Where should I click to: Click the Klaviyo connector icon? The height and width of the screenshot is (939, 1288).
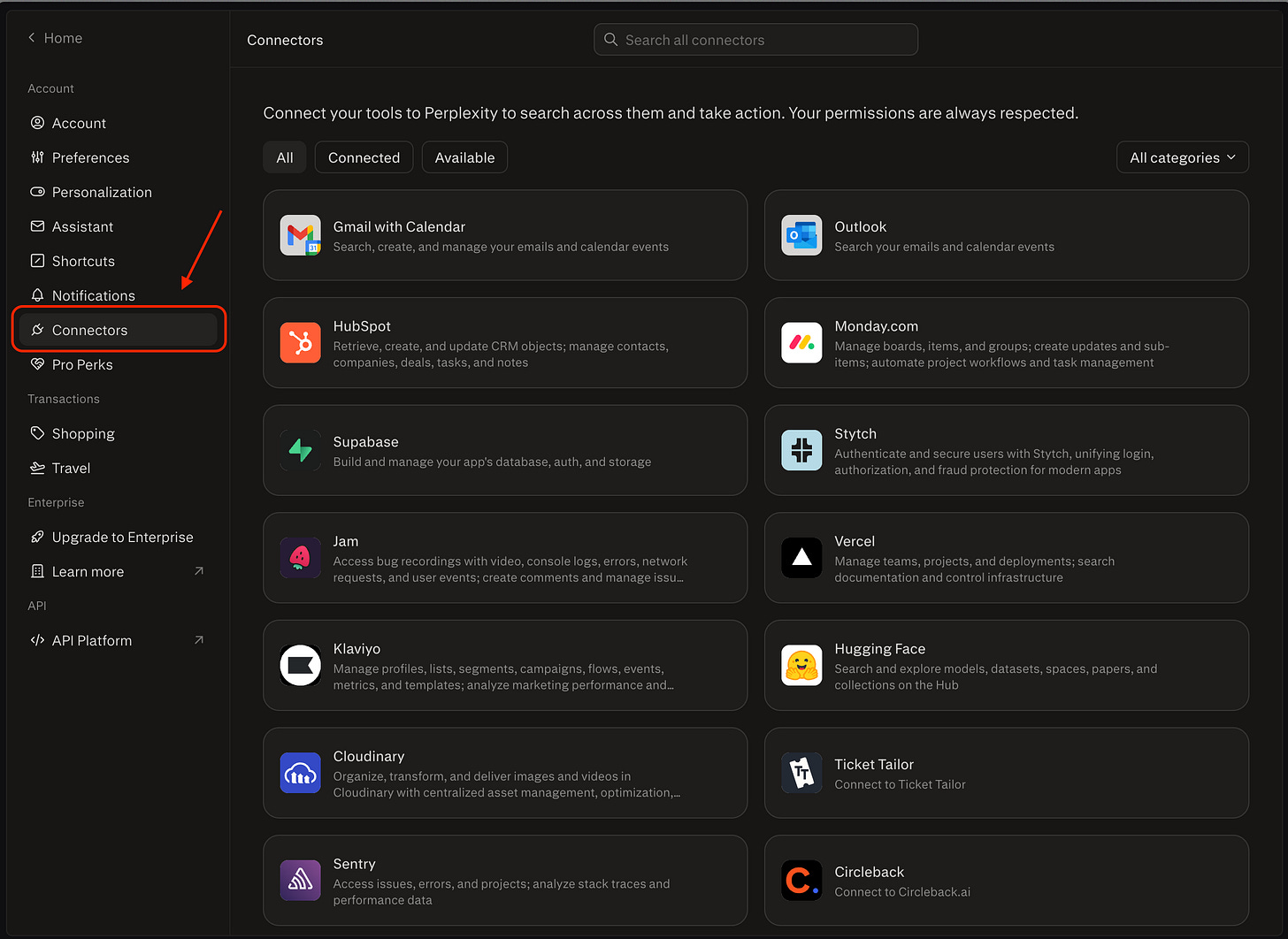300,666
